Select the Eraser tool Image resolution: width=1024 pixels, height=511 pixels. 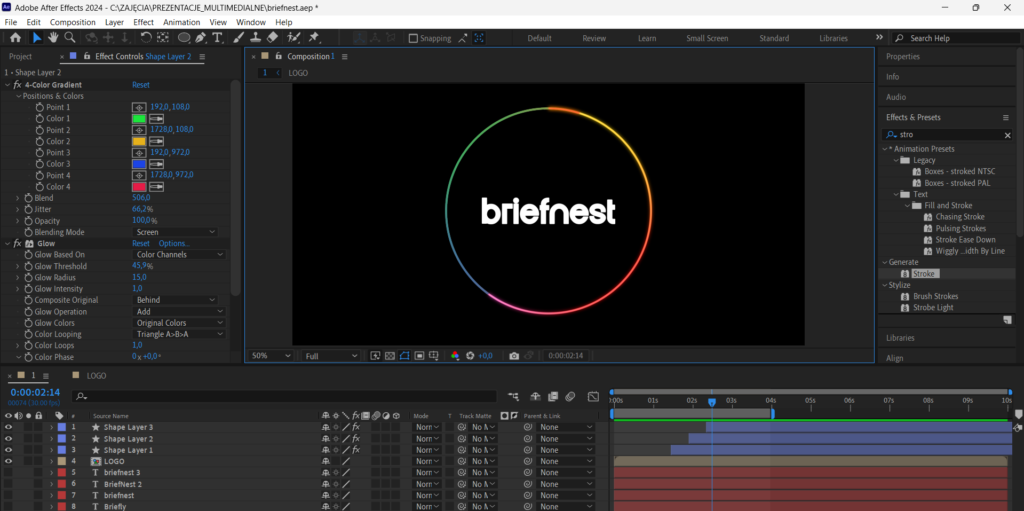pos(273,38)
